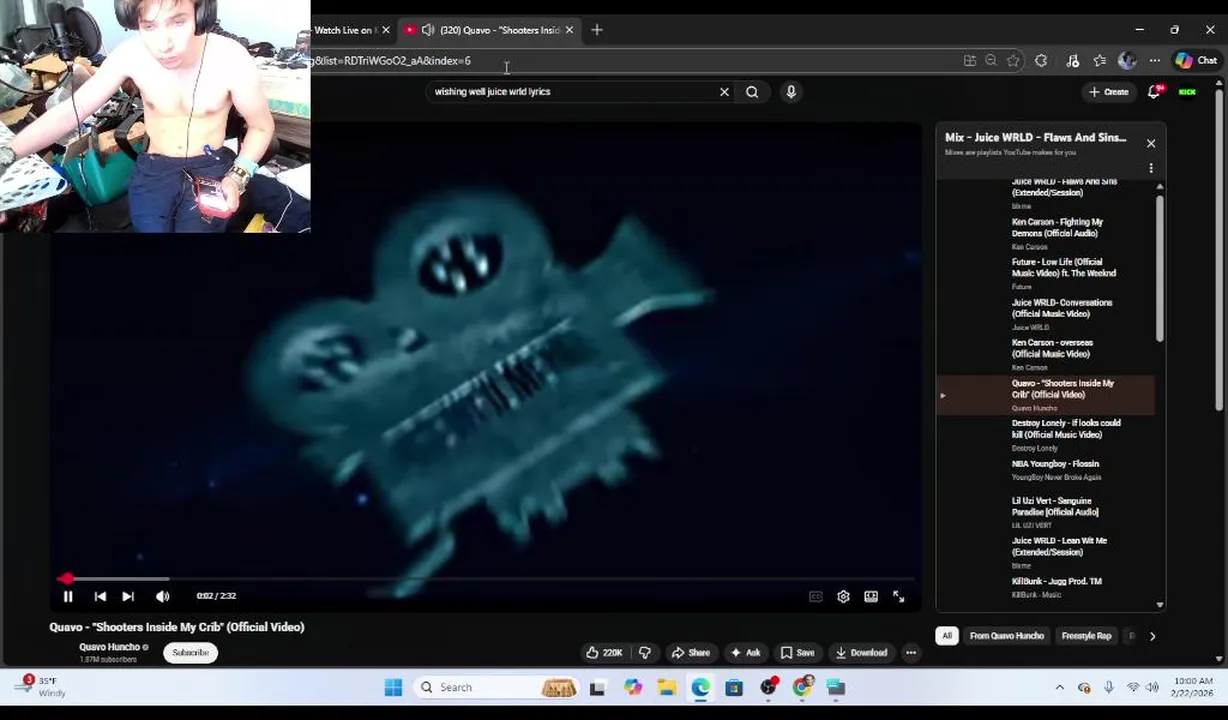Play Future - Low Life ft. The Weeknd
This screenshot has height=720, width=1228.
click(x=1047, y=273)
